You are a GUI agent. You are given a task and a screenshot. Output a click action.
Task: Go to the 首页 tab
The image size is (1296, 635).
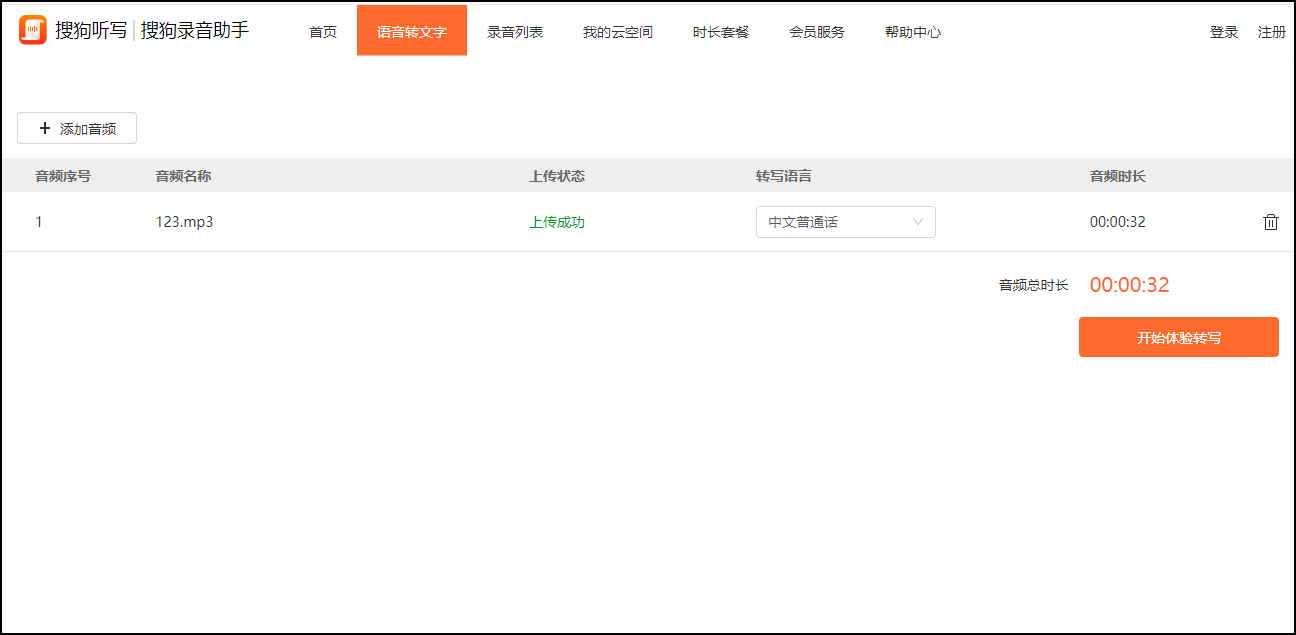coord(323,32)
